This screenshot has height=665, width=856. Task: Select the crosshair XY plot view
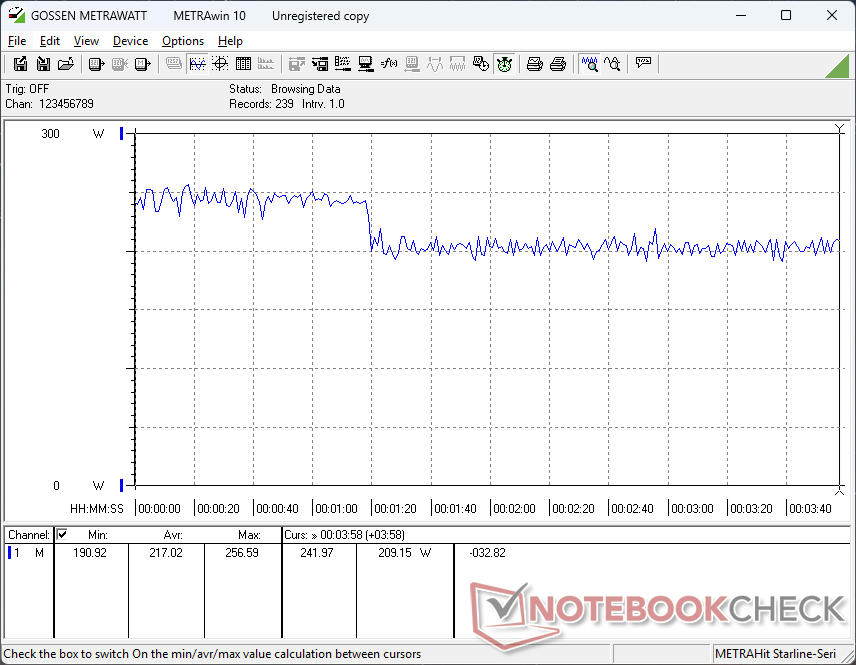pos(220,64)
